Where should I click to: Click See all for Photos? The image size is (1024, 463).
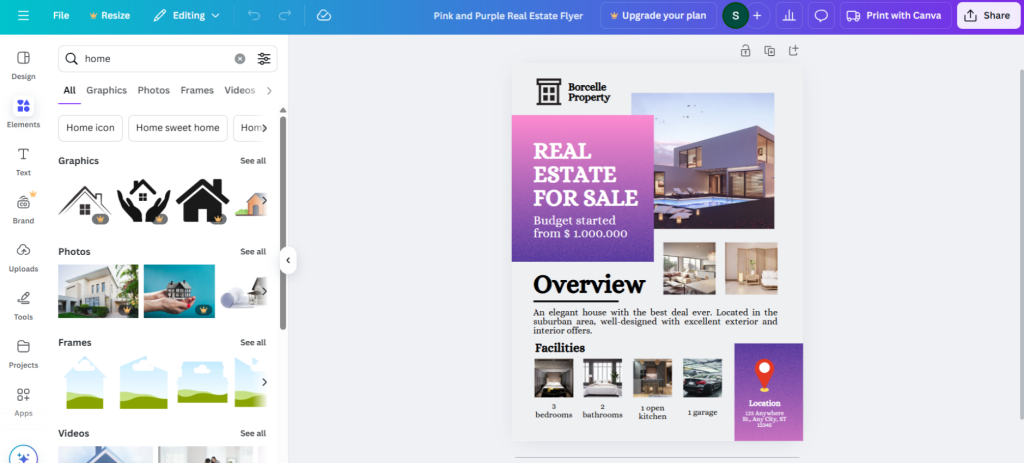click(x=253, y=251)
